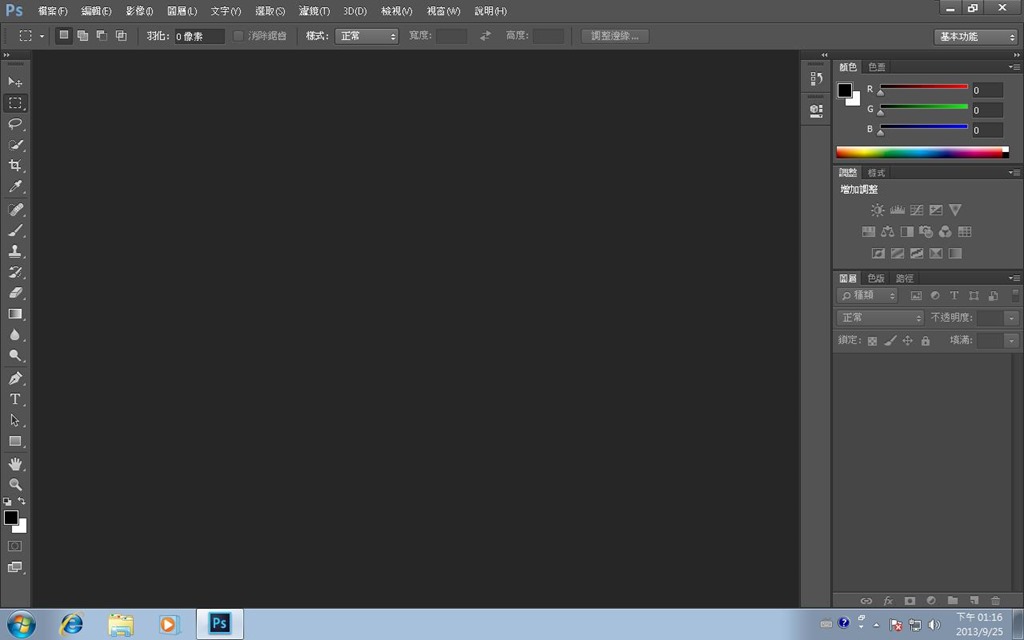Expand the collapsed toolbox arrows
Screen dimensions: 1024x640
click(x=7, y=55)
